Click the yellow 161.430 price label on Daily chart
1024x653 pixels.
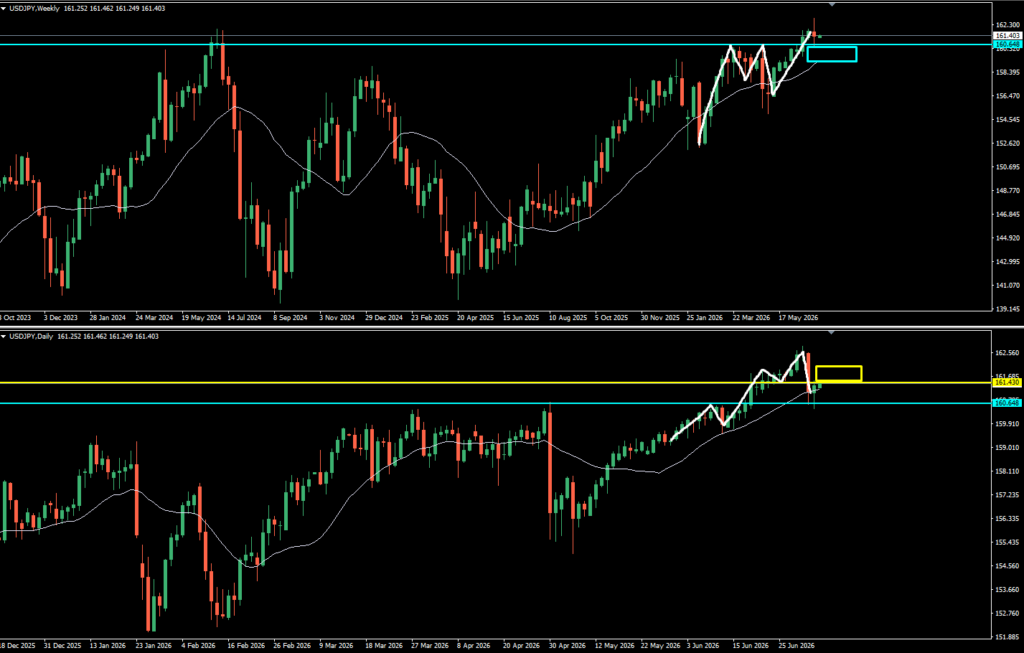(1008, 382)
